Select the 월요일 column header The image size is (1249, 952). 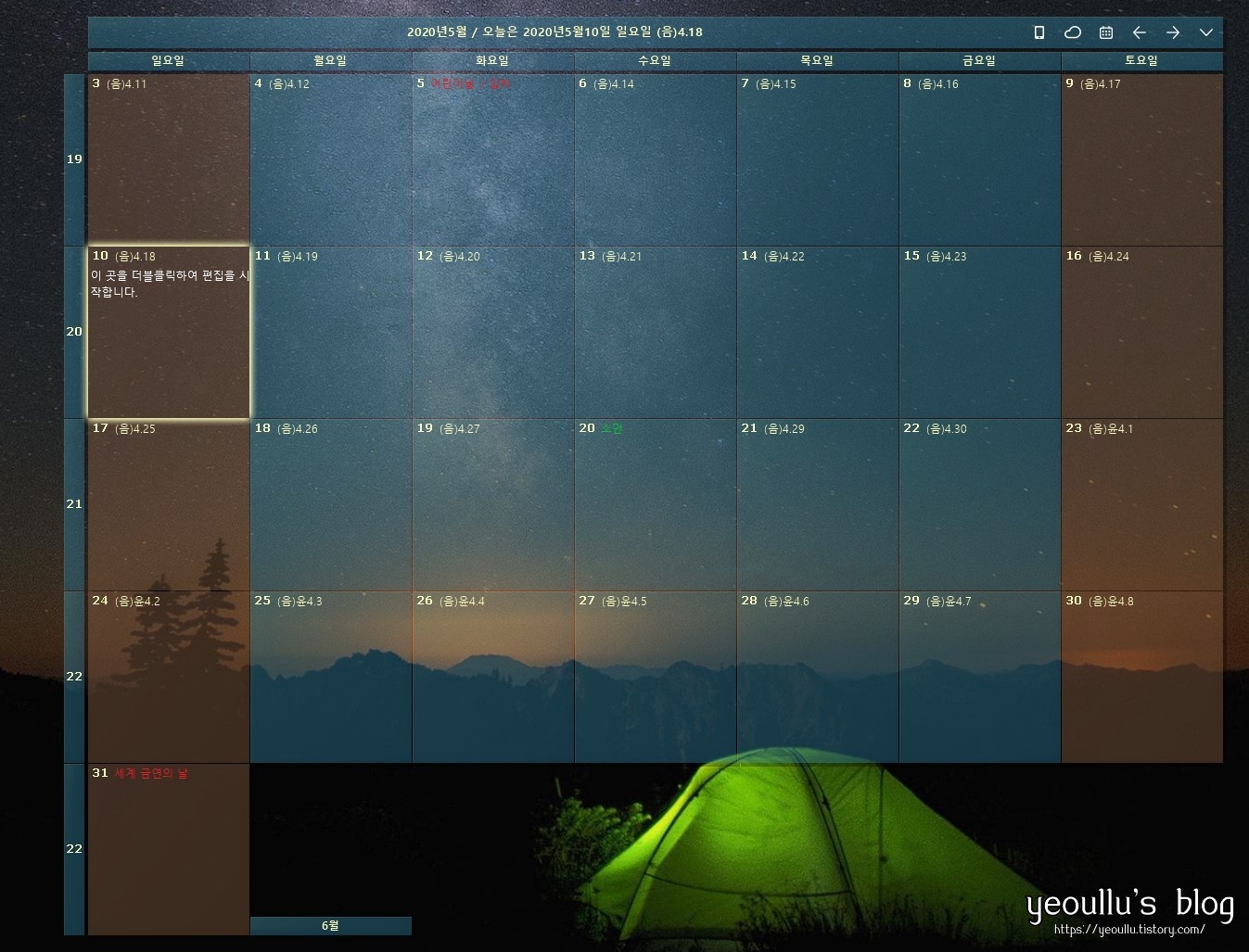[330, 61]
